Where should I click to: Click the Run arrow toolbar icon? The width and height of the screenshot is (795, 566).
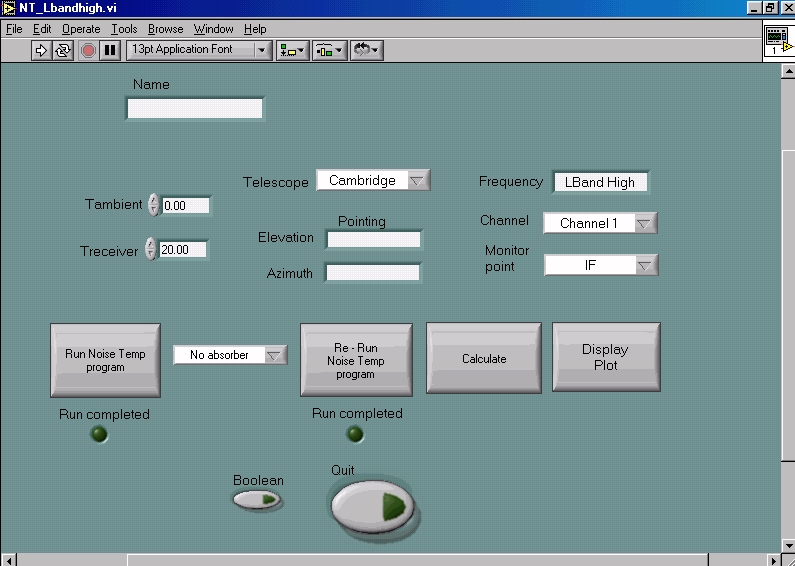tap(41, 50)
